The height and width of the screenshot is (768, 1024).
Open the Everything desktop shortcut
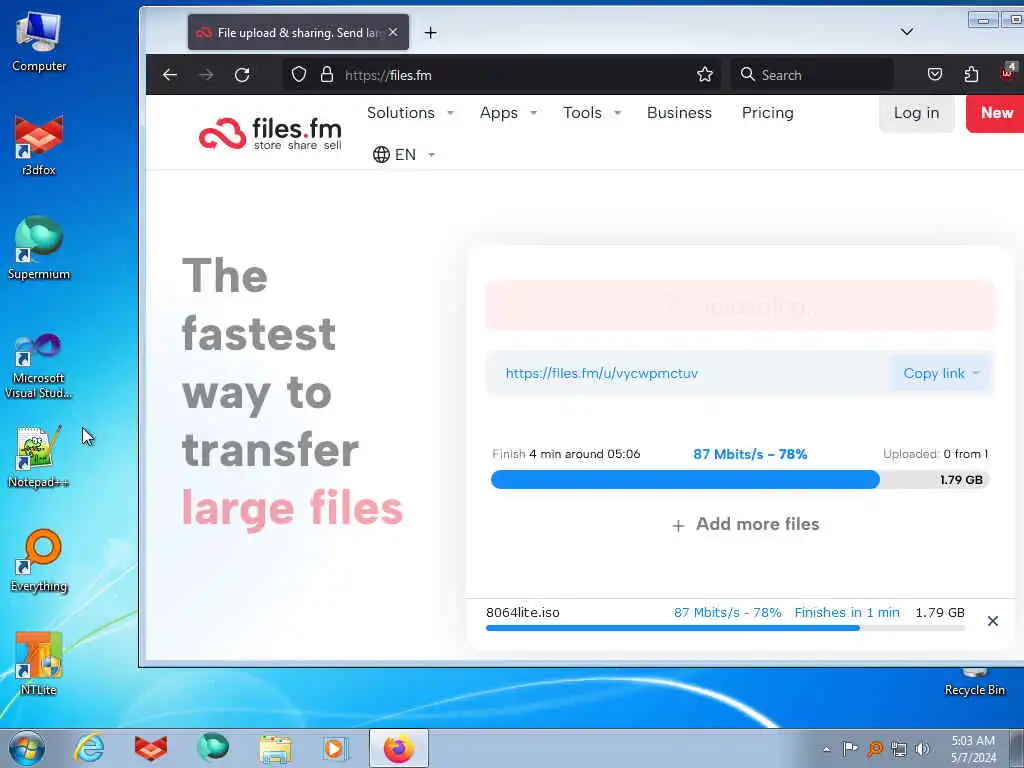[39, 560]
